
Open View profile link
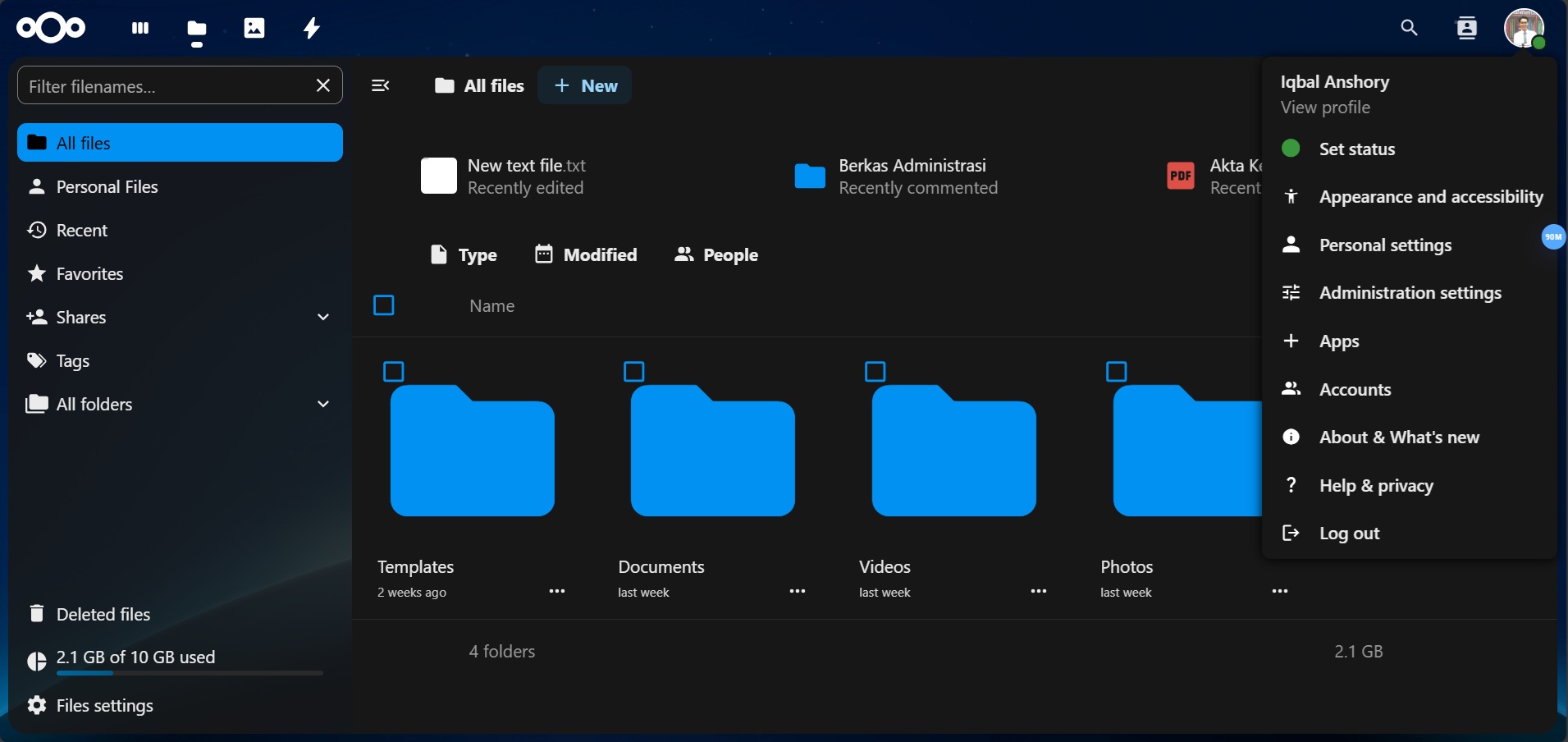click(x=1324, y=107)
